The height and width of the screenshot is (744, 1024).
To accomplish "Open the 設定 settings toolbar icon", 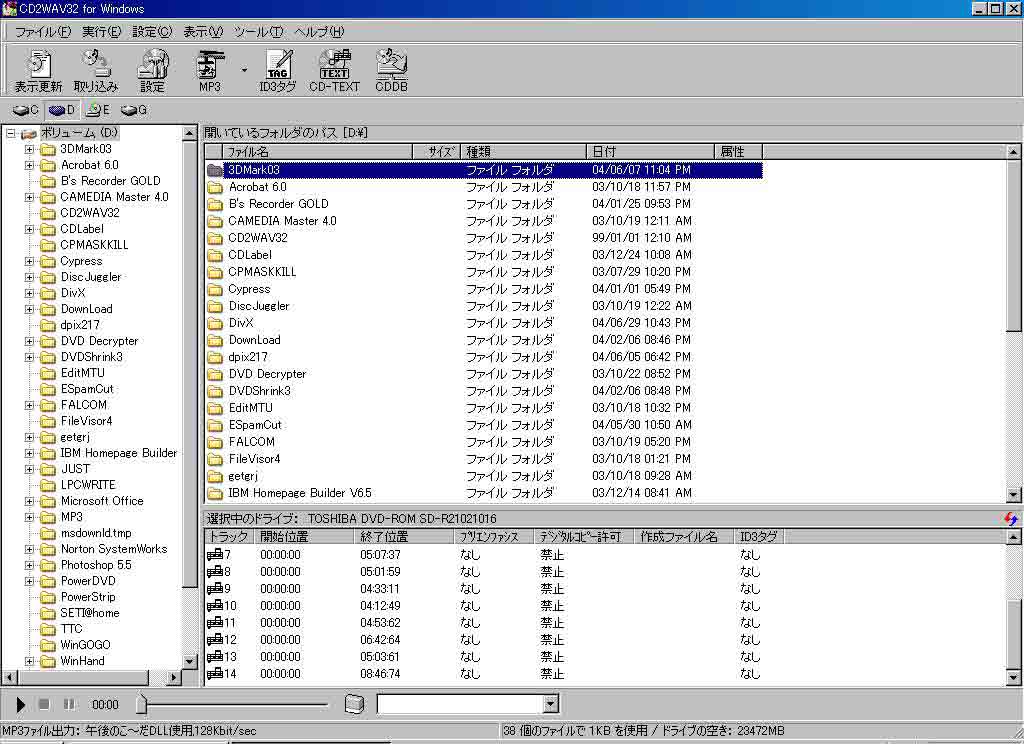I will 152,71.
